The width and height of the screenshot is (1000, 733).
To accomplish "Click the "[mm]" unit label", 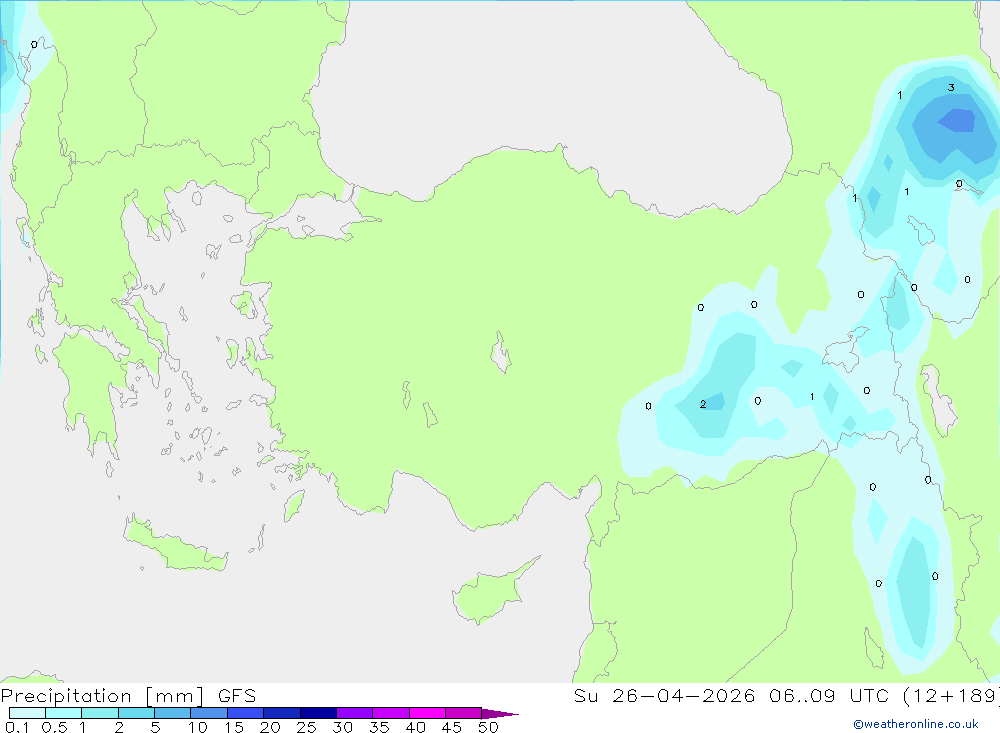I will [175, 696].
